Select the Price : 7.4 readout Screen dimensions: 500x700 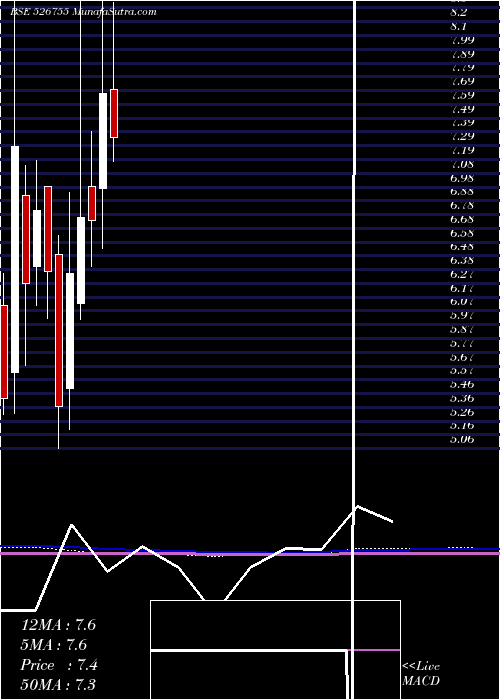pos(59,665)
